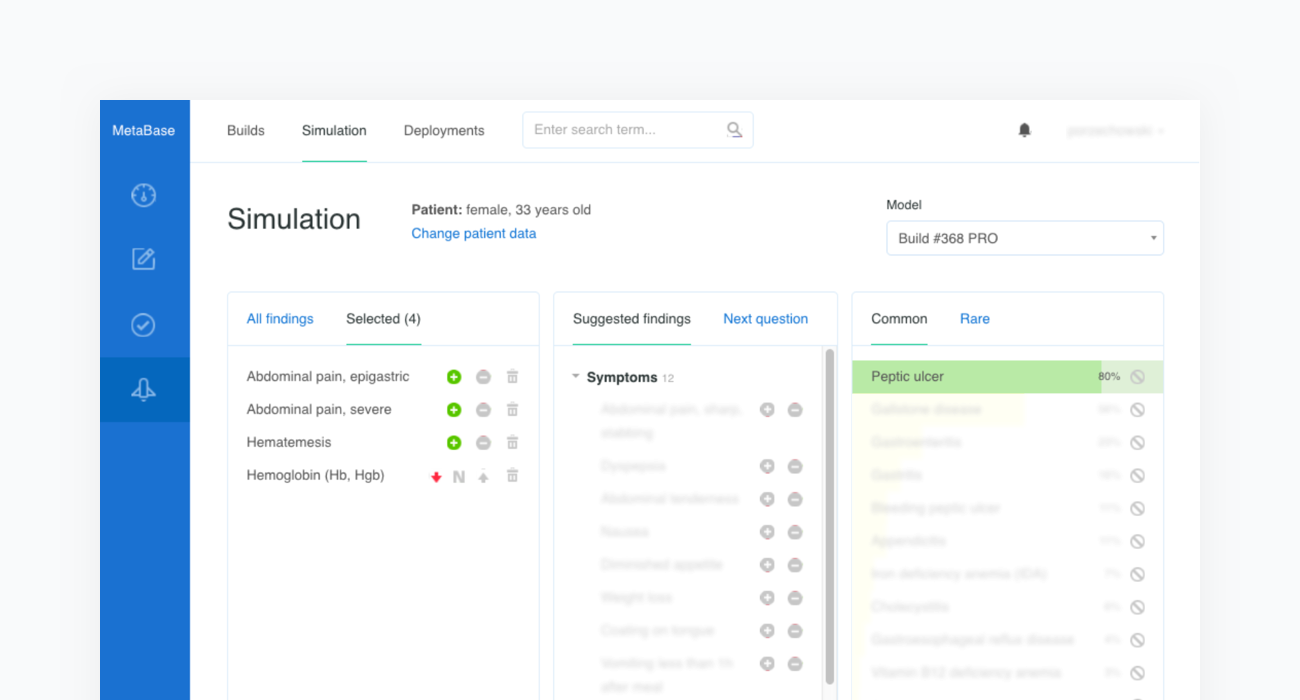Mark Diminished appetite as absent
Viewport: 1300px width, 700px height.
tap(795, 565)
